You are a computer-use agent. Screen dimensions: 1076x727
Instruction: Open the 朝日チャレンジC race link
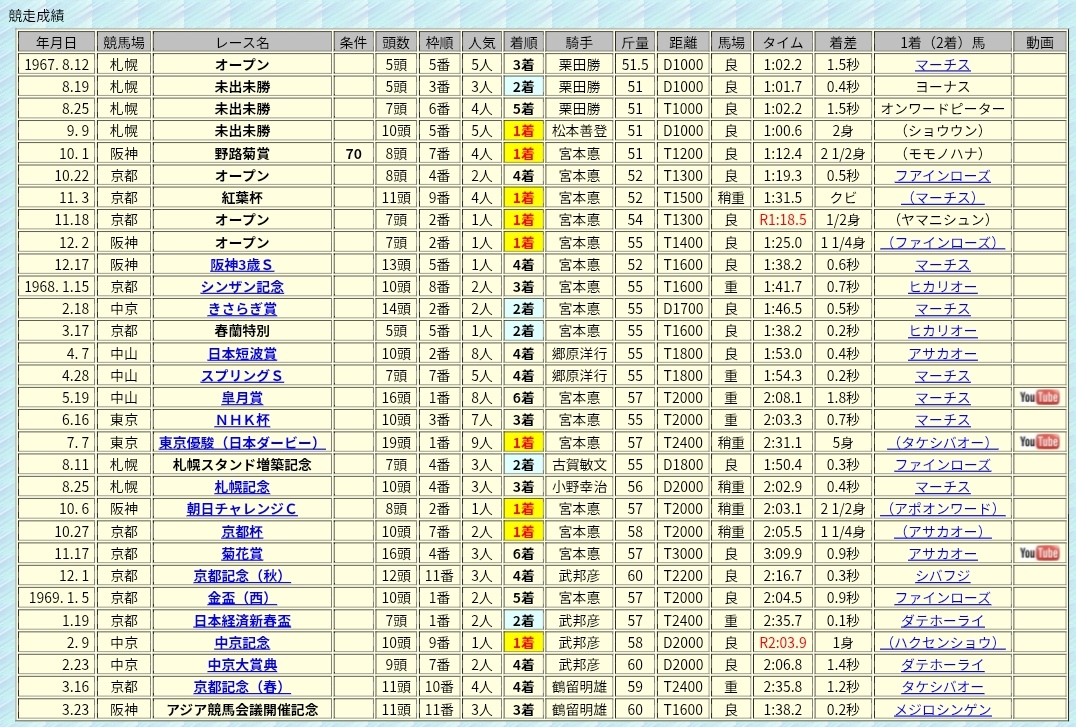tap(242, 509)
